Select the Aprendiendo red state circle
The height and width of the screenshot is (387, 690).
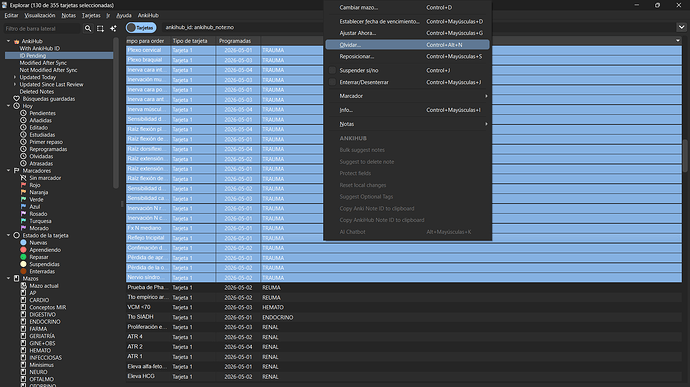pos(23,250)
